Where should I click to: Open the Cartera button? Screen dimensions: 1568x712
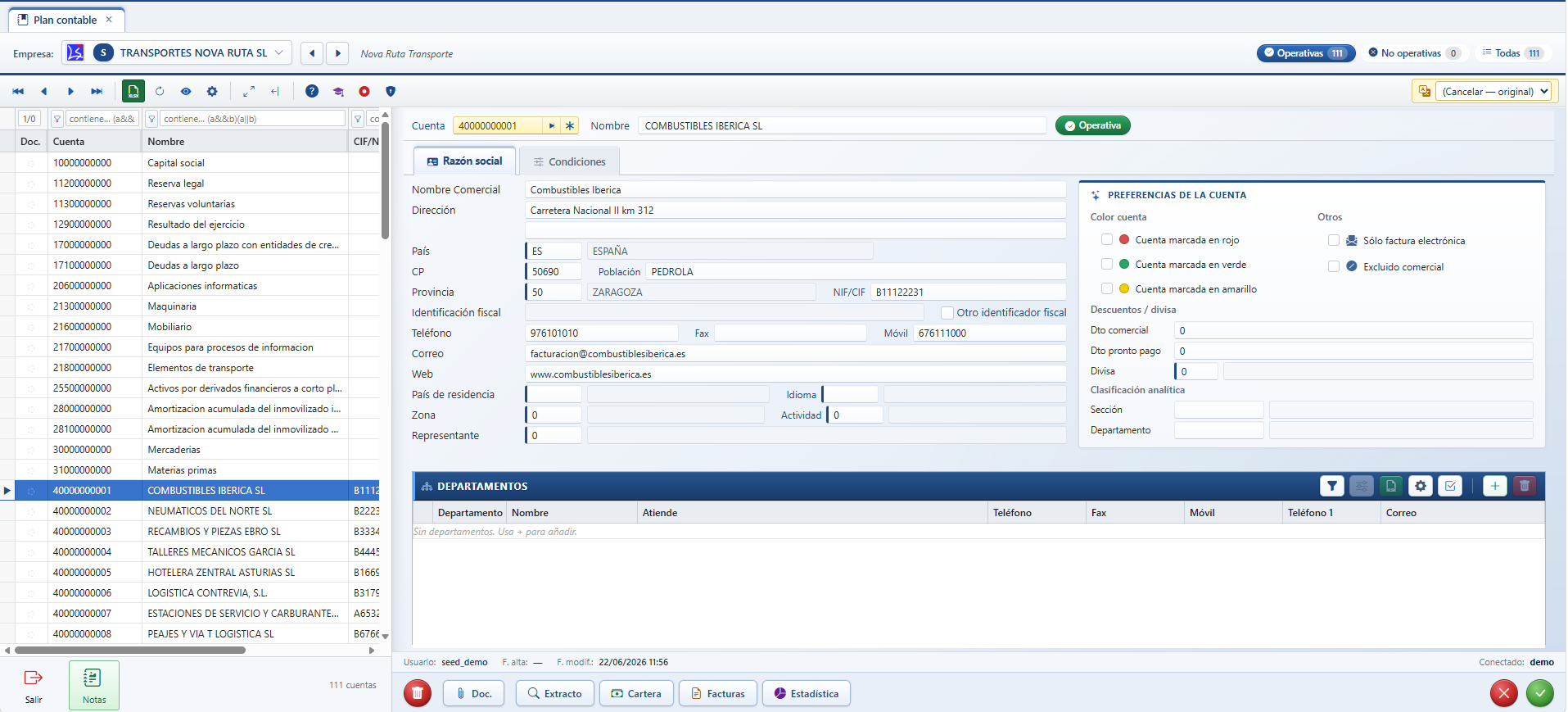click(x=636, y=693)
